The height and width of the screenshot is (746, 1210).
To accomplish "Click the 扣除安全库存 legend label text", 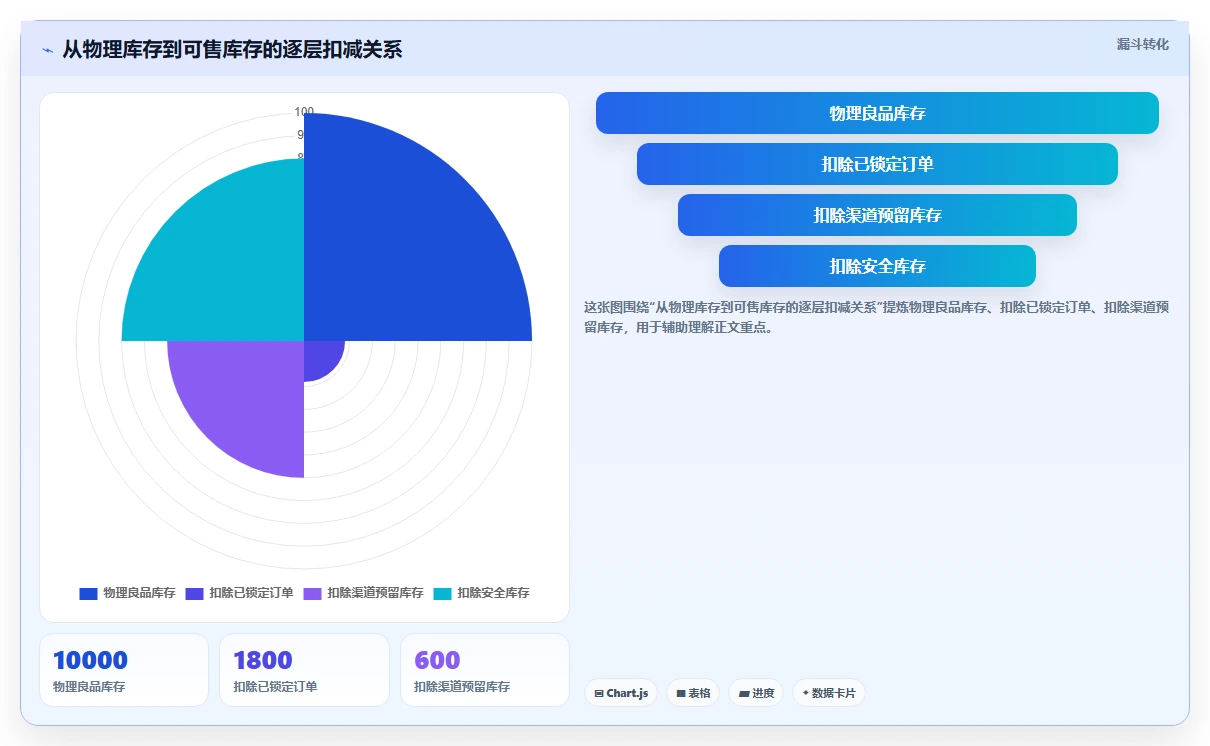I will tap(493, 593).
